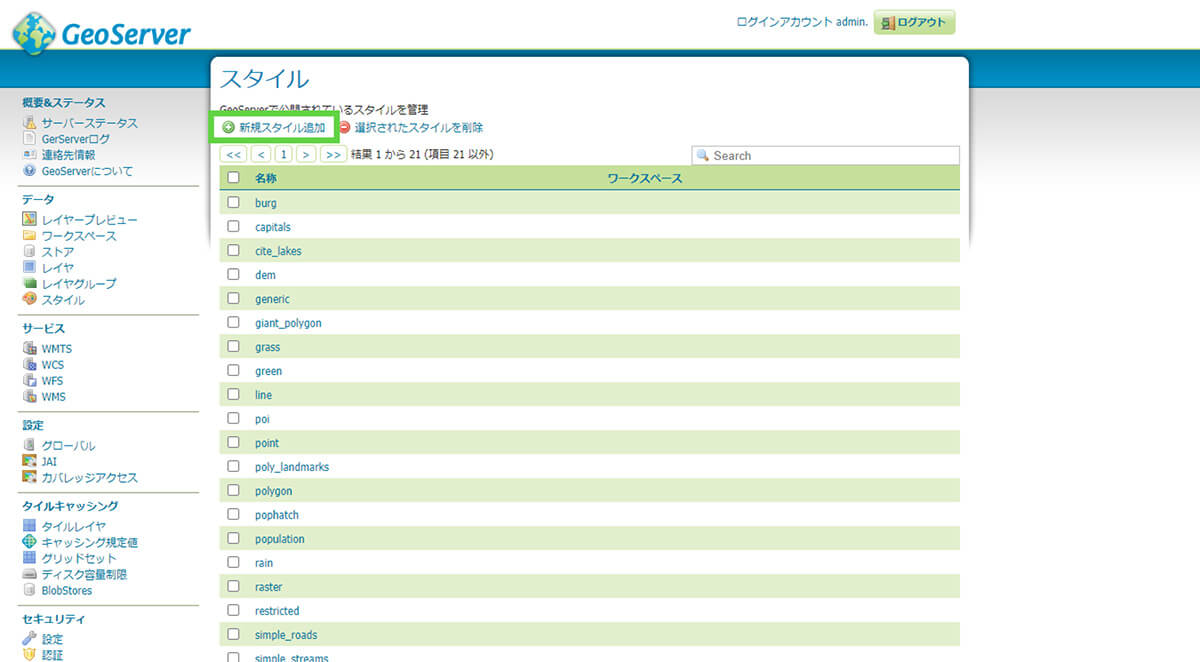Image resolution: width=1200 pixels, height=662 pixels.
Task: Click the JAI settings icon
Action: [x=30, y=461]
